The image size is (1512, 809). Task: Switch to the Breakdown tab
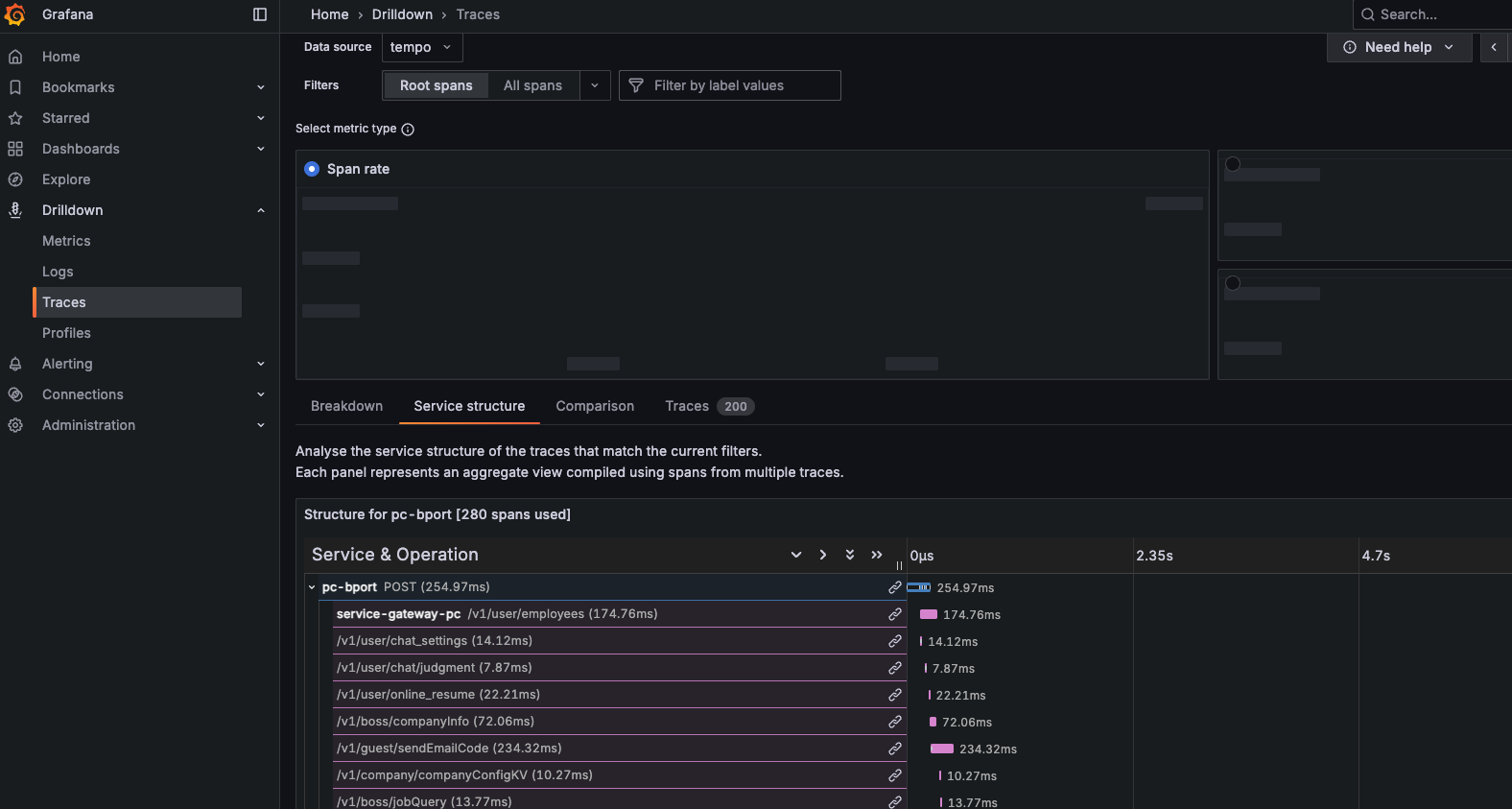click(x=346, y=406)
